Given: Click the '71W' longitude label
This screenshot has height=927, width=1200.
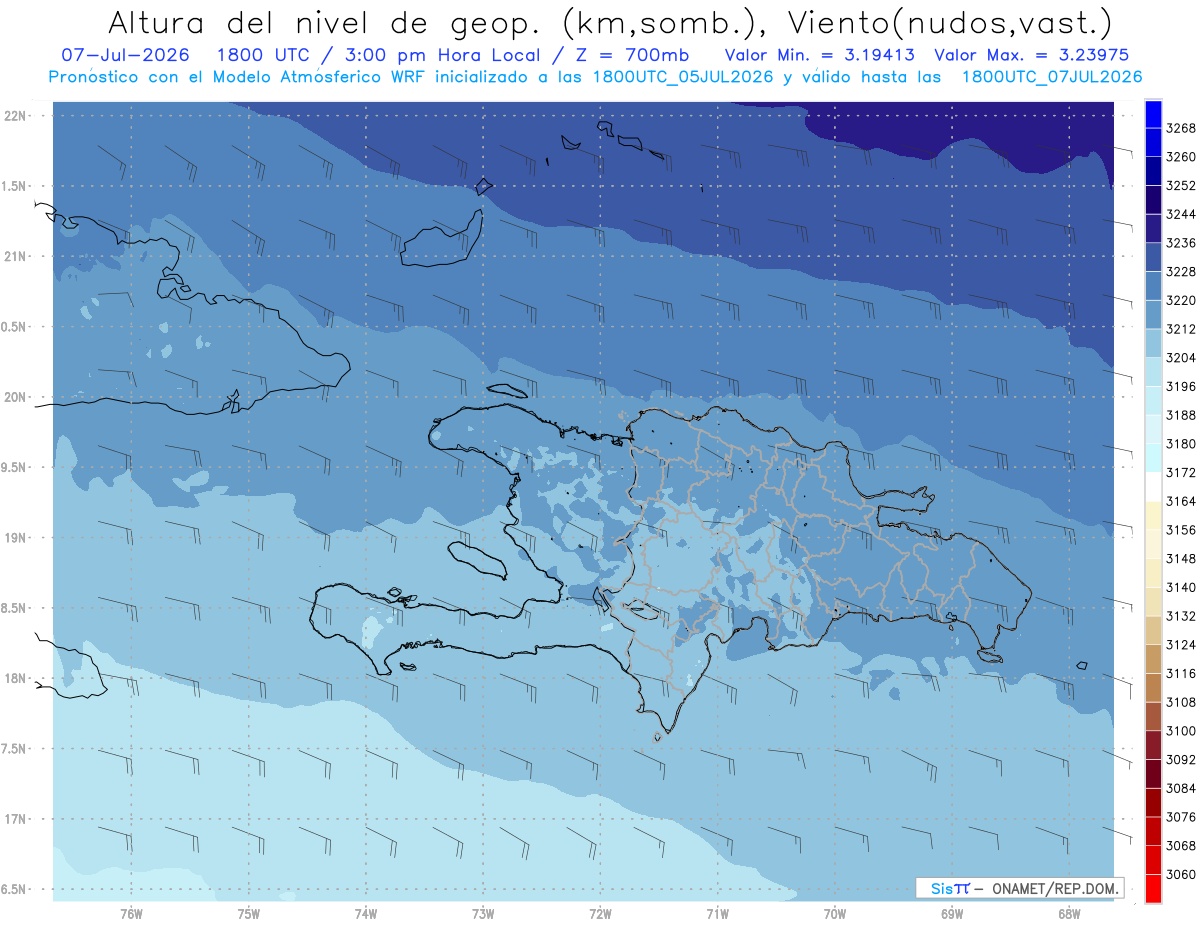Looking at the screenshot, I should (x=717, y=914).
